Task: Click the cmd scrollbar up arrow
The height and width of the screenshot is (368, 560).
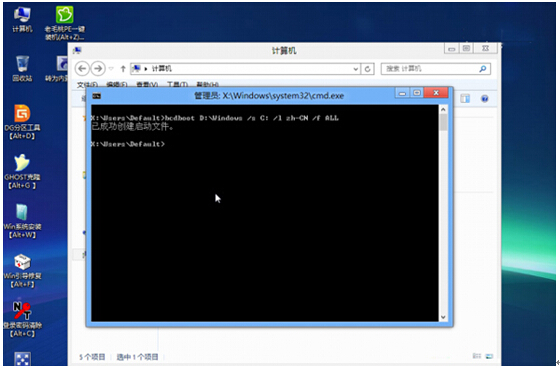Action: click(x=443, y=110)
